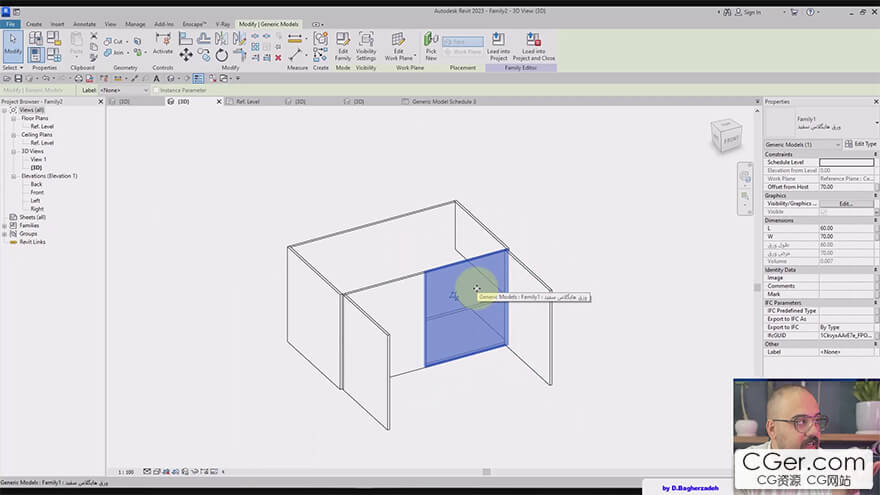Screen dimensions: 880x495
Task: Click the Join geometry tool
Action: pos(114,53)
